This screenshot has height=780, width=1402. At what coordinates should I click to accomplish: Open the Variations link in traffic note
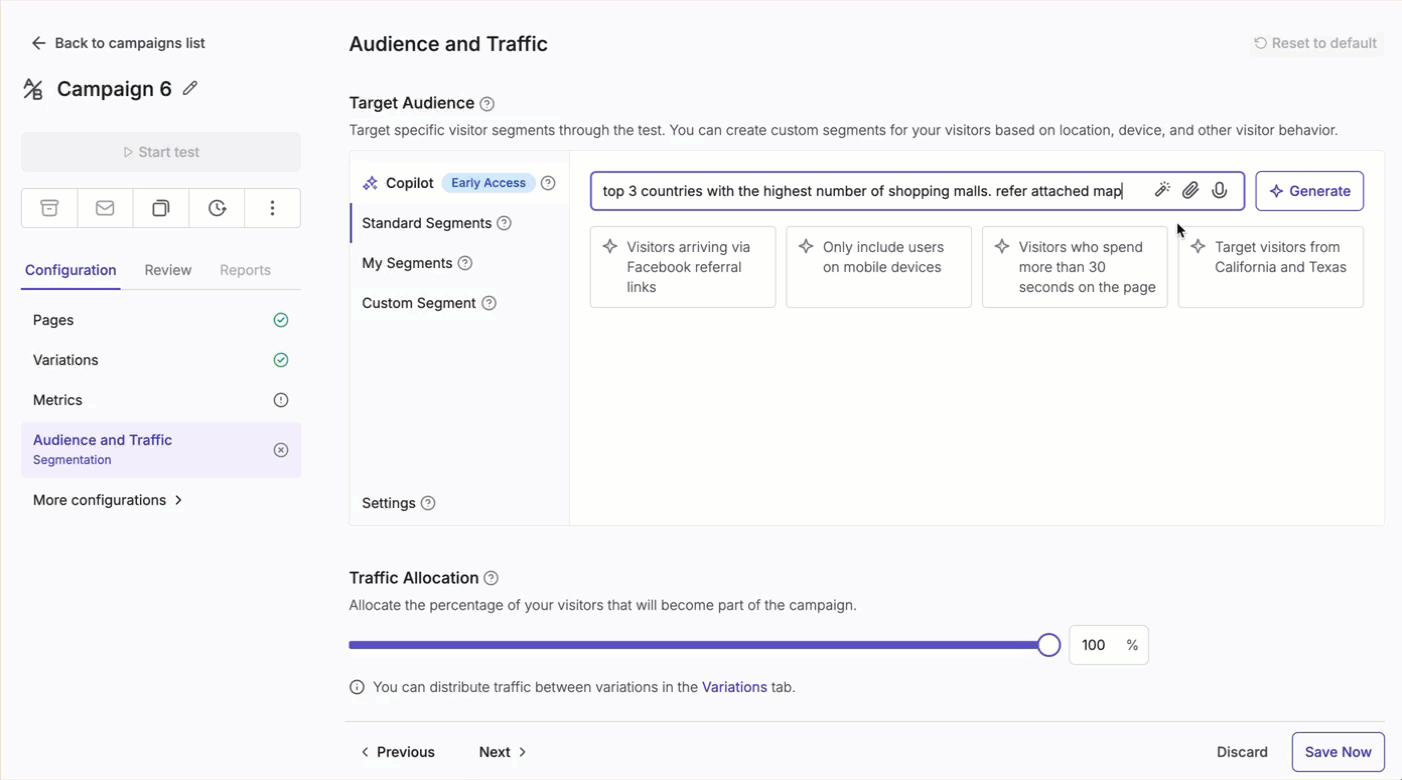(x=734, y=687)
